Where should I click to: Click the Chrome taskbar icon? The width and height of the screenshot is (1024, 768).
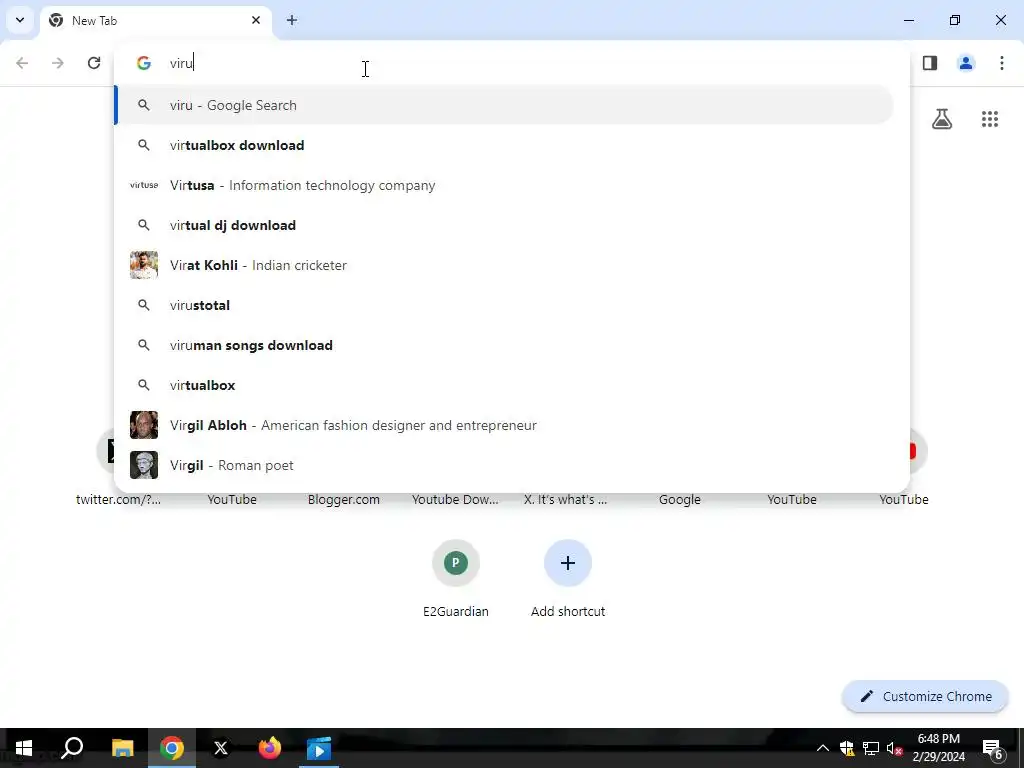pyautogui.click(x=172, y=748)
